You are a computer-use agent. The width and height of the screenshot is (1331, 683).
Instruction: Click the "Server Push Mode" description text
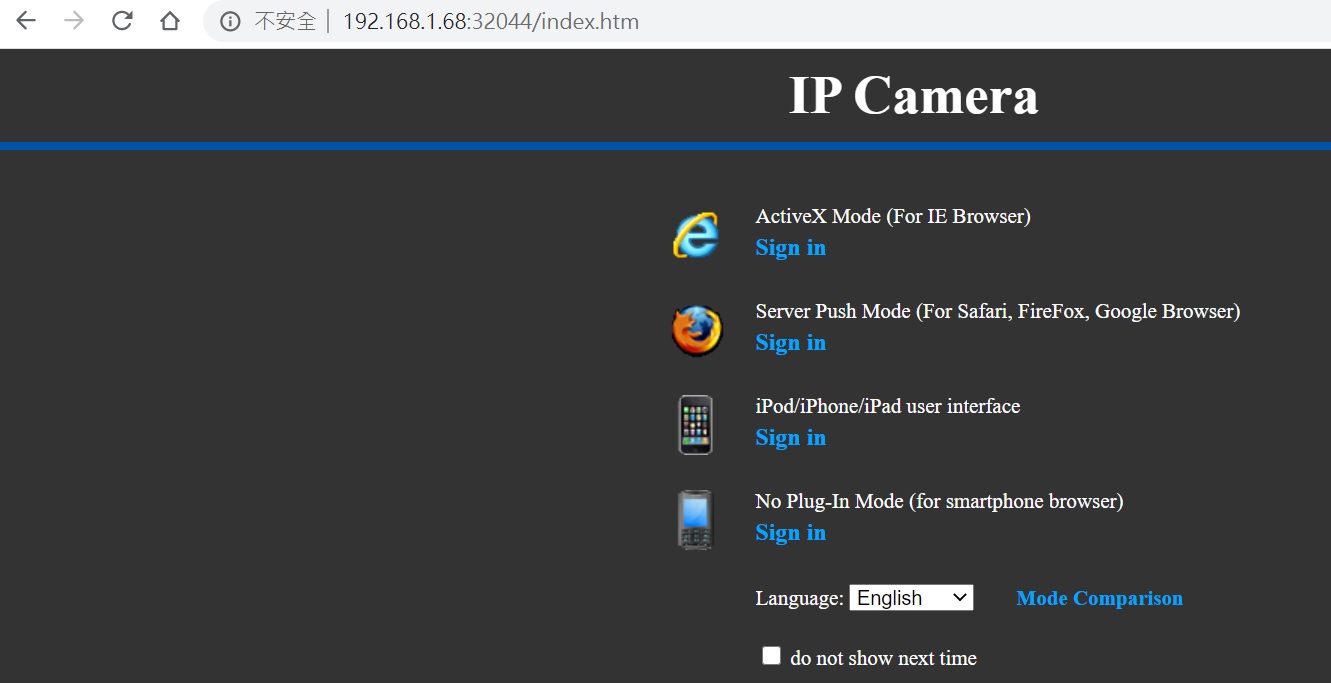point(997,311)
